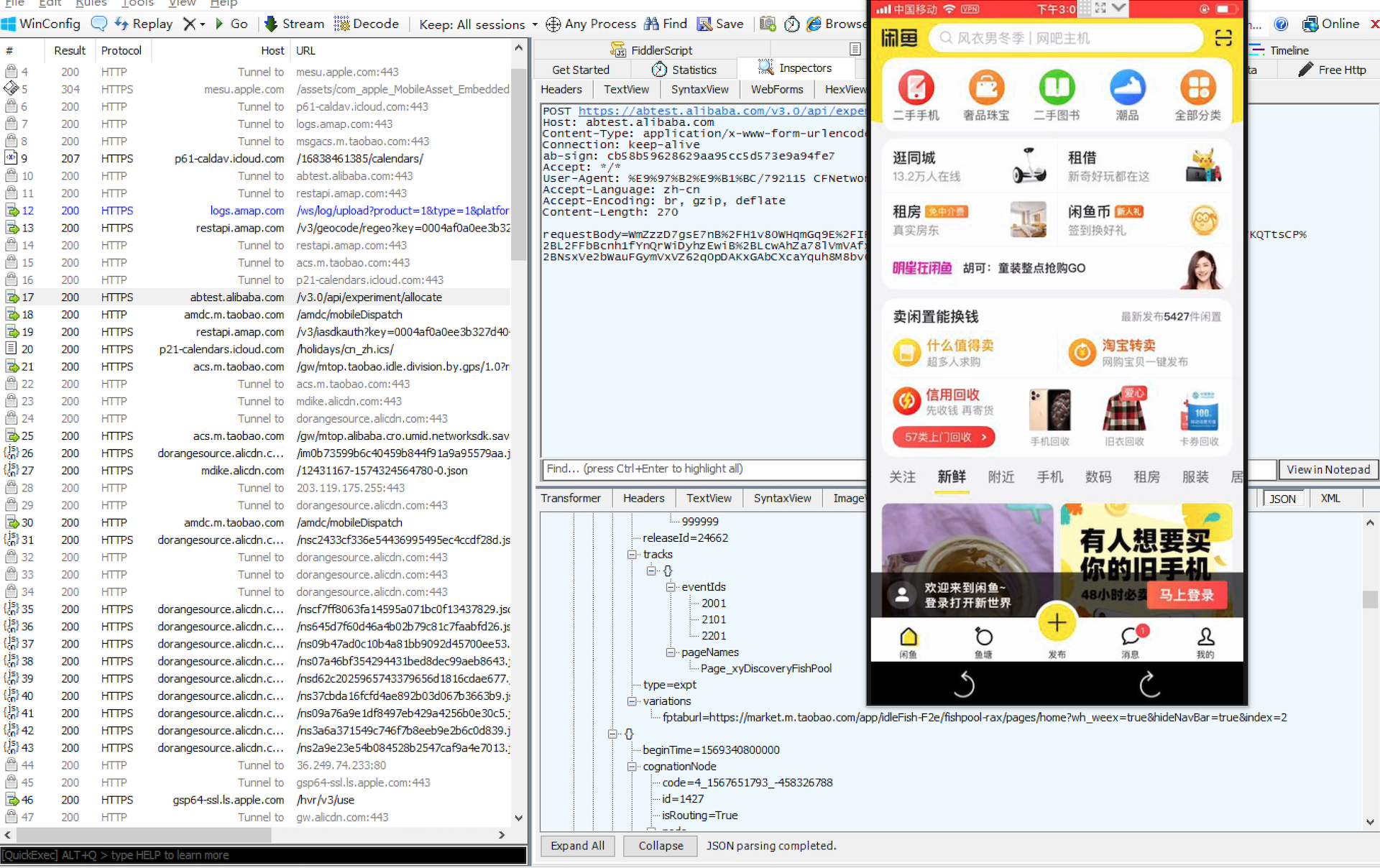1380x868 pixels.
Task: Switch to the Timeline tab
Action: [x=1279, y=50]
